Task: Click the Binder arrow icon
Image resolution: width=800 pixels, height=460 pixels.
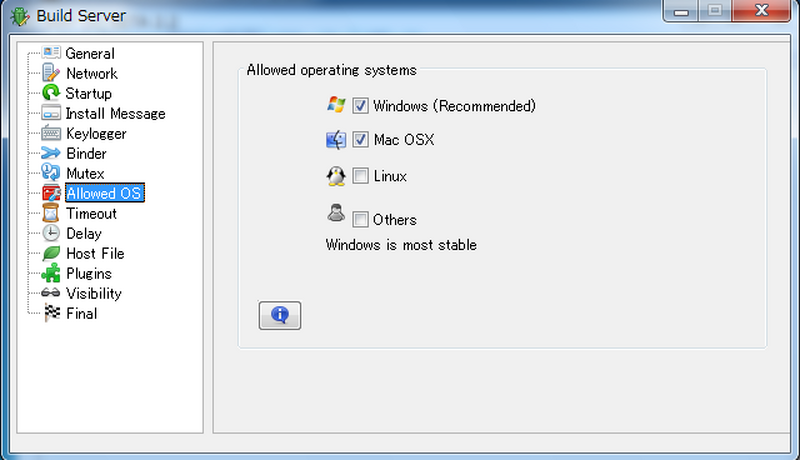Action: pos(51,154)
